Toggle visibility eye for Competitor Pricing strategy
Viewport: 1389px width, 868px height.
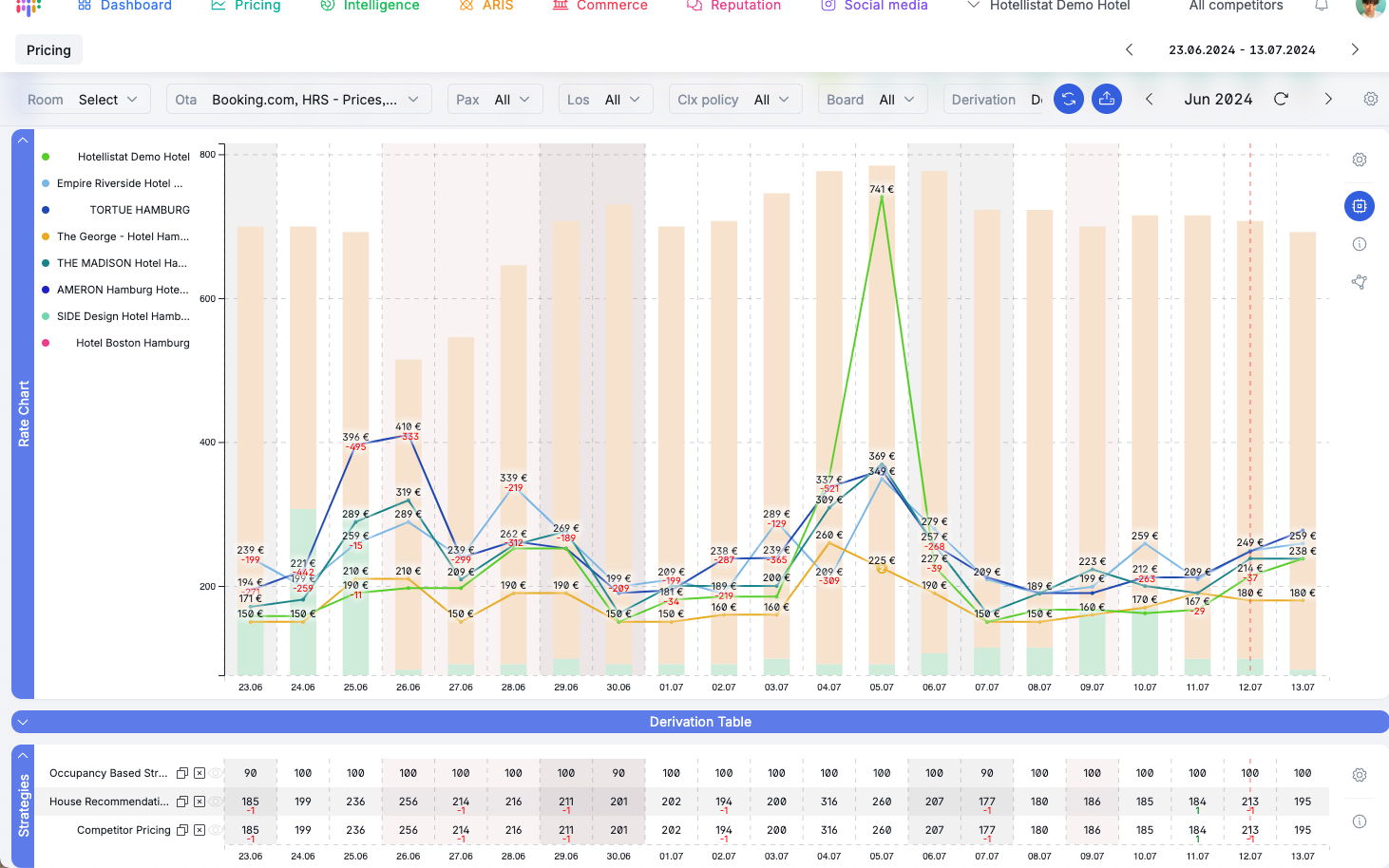coord(216,830)
